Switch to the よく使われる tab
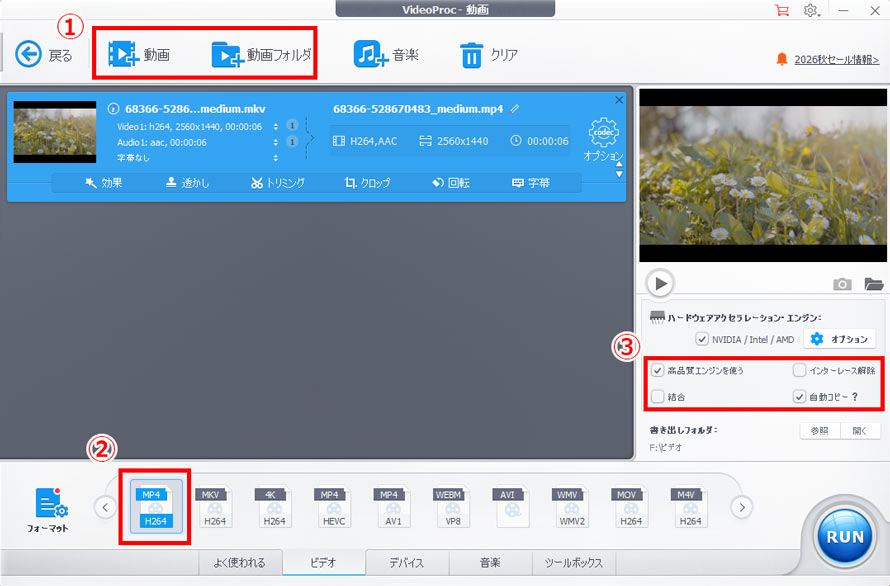This screenshot has width=890, height=586. 240,563
